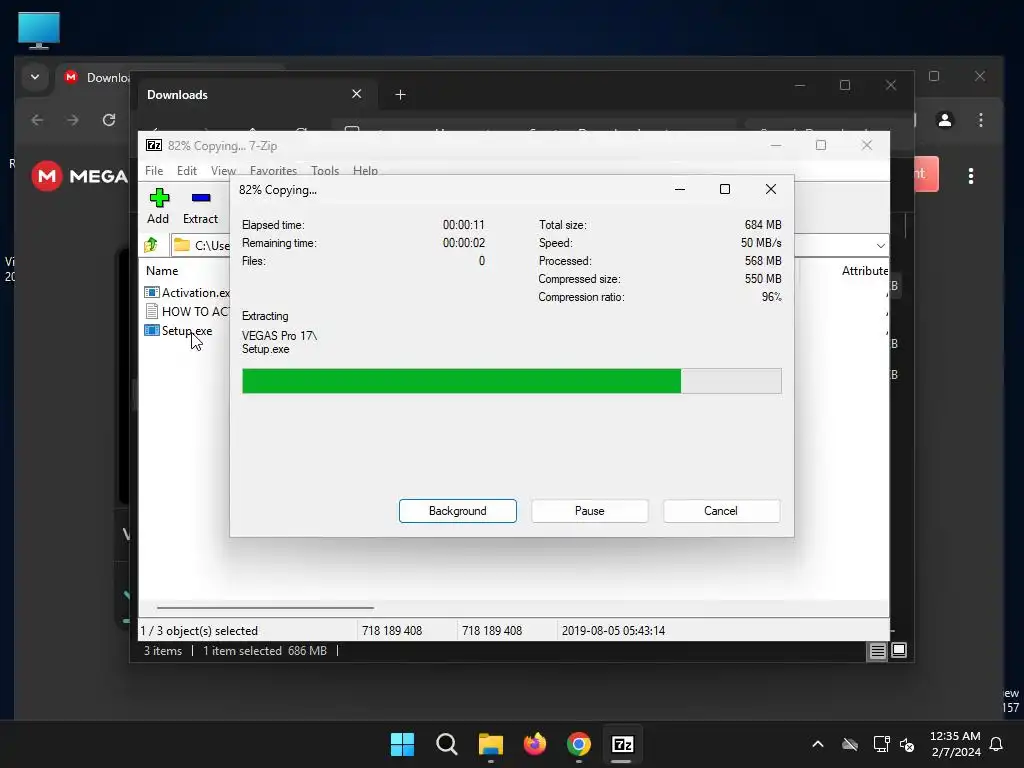Cancel the copying operation
This screenshot has height=768, width=1024.
tap(721, 511)
